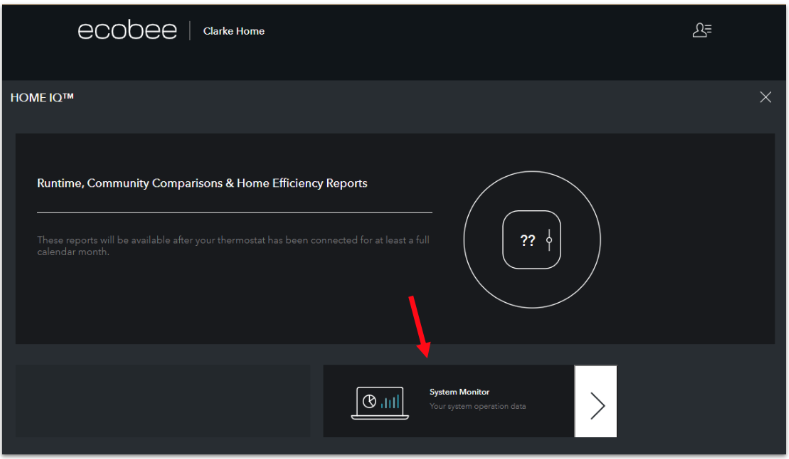Click the thermostat question-mark illustration
This screenshot has height=459, width=789.
tap(531, 240)
